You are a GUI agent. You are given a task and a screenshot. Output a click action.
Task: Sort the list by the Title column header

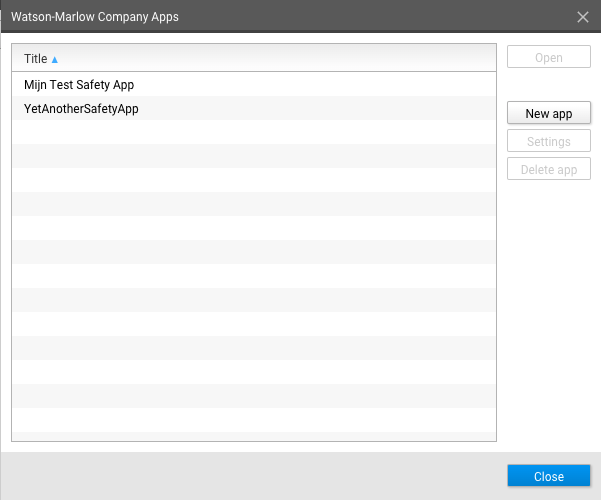tap(254, 58)
